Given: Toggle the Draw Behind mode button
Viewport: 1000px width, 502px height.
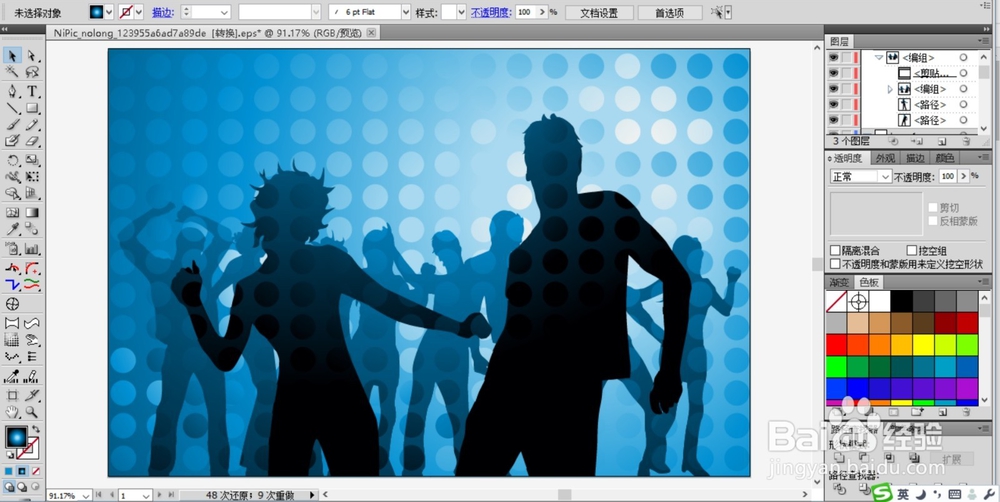Looking at the screenshot, I should pyautogui.click(x=22, y=487).
